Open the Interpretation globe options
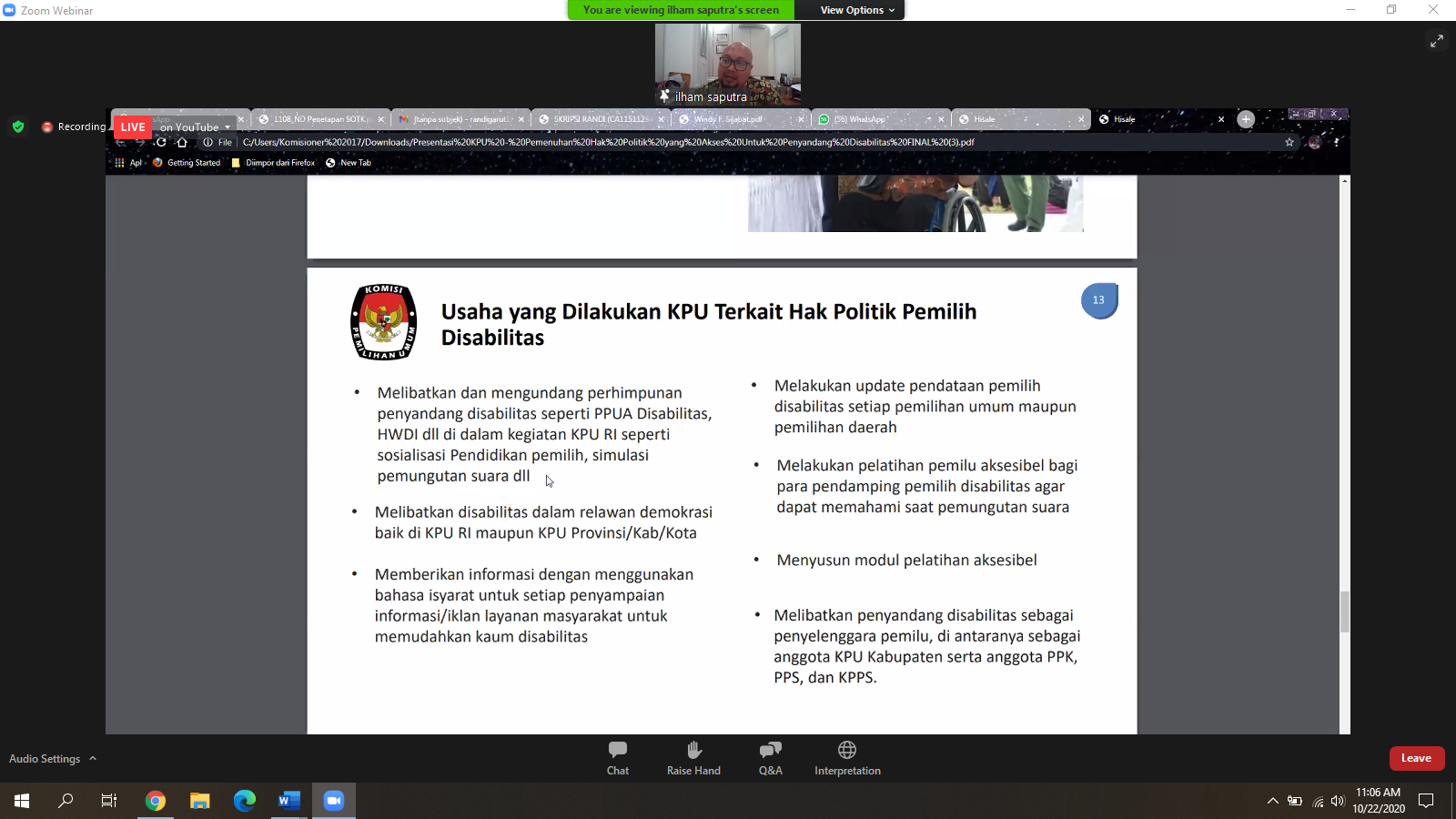Image resolution: width=1456 pixels, height=819 pixels. [847, 758]
